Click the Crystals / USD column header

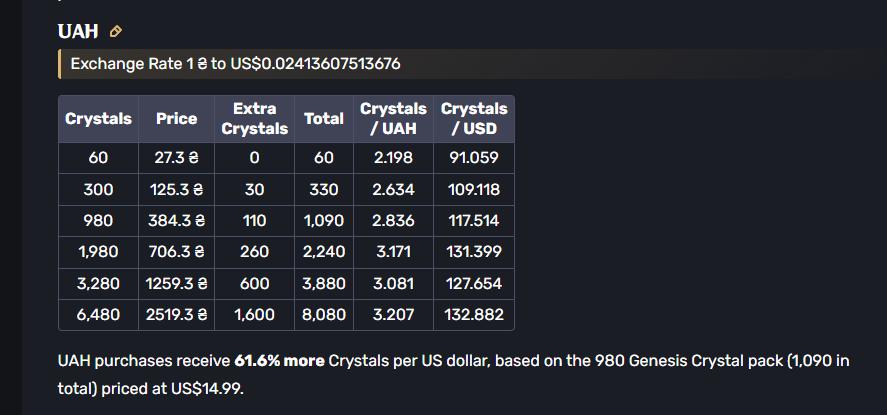[474, 119]
